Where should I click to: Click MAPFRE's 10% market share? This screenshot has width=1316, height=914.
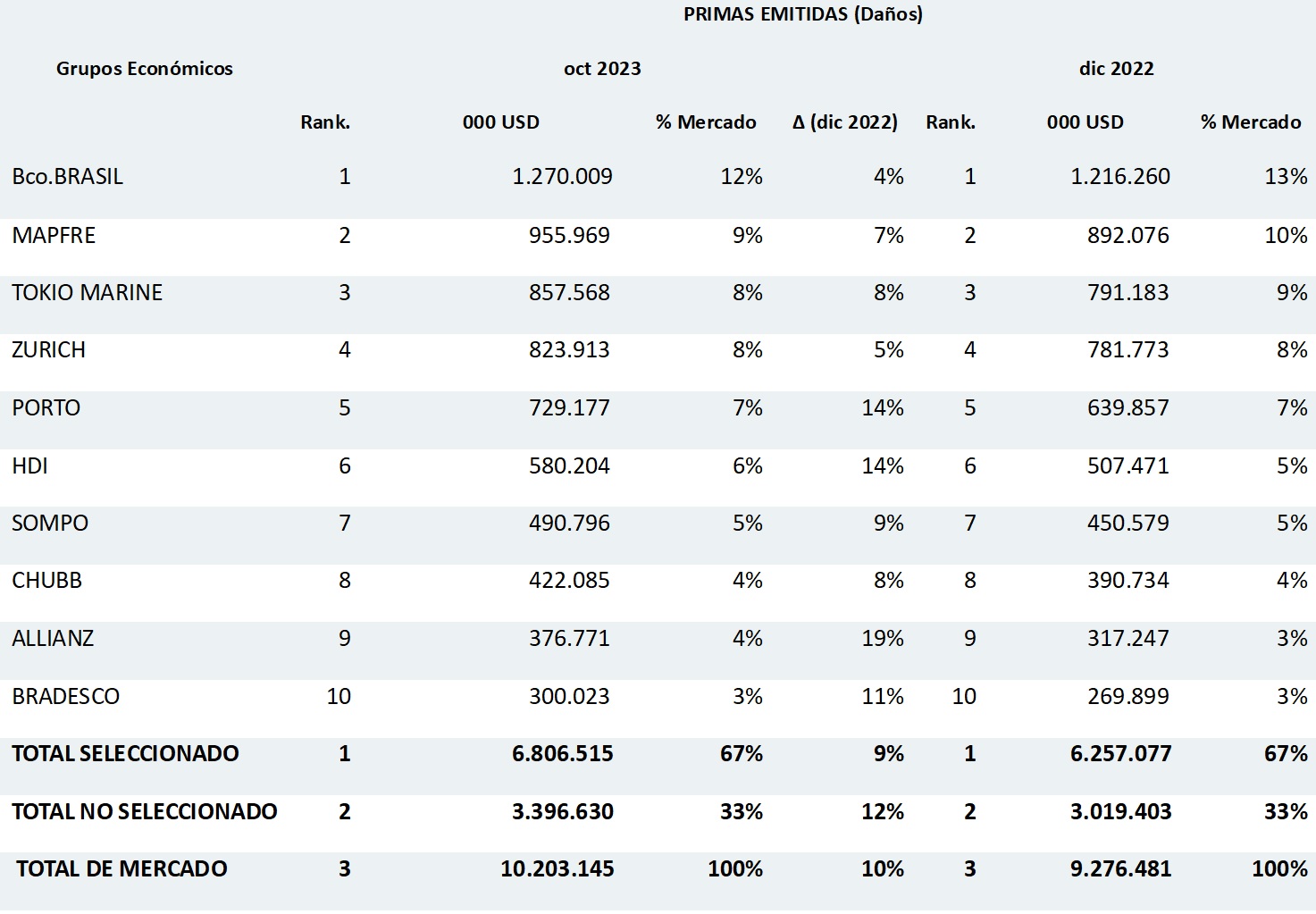1287,236
